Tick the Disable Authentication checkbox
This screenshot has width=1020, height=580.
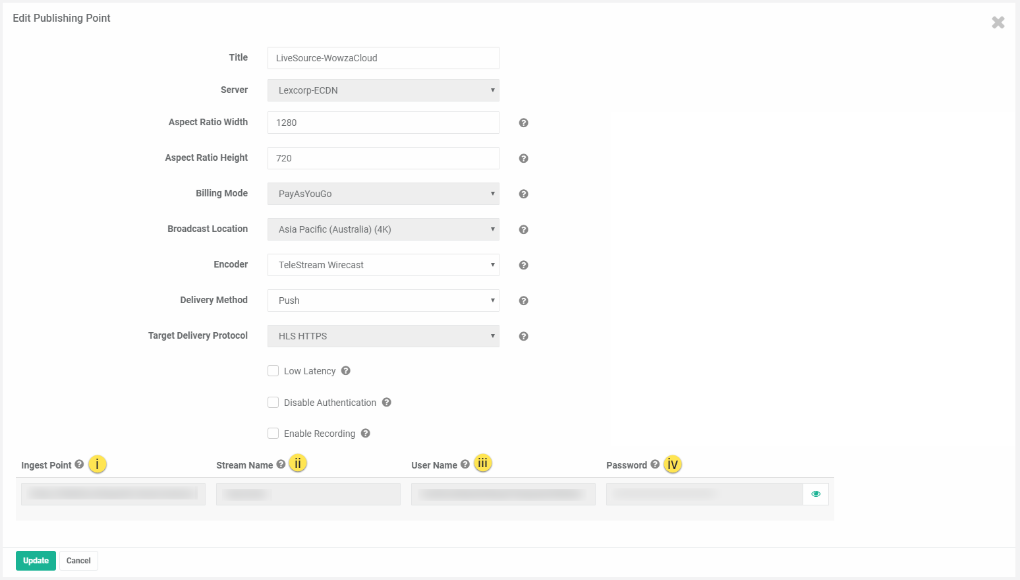[x=273, y=403]
